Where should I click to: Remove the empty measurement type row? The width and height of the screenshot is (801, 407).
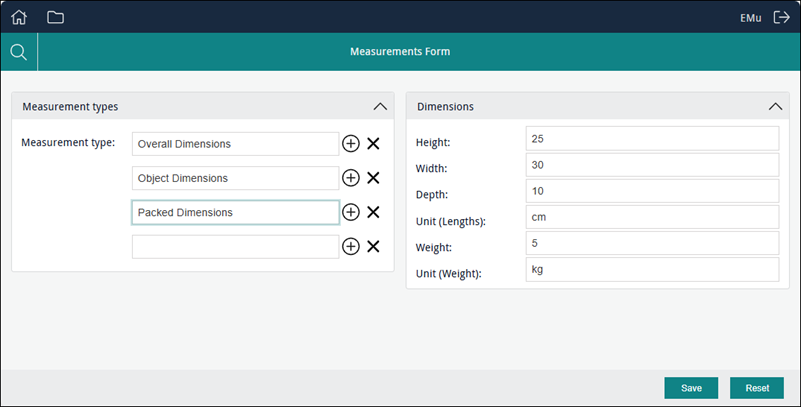point(373,246)
